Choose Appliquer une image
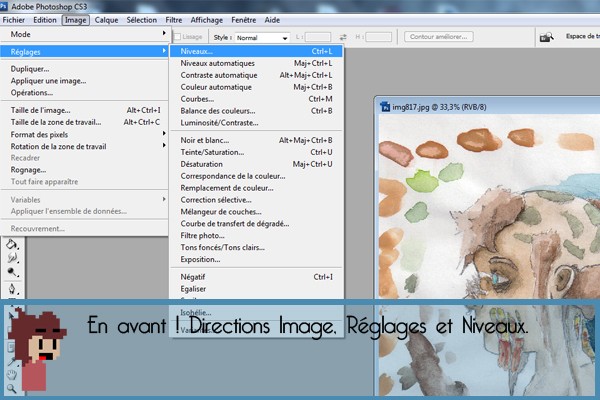 [x=84, y=81]
